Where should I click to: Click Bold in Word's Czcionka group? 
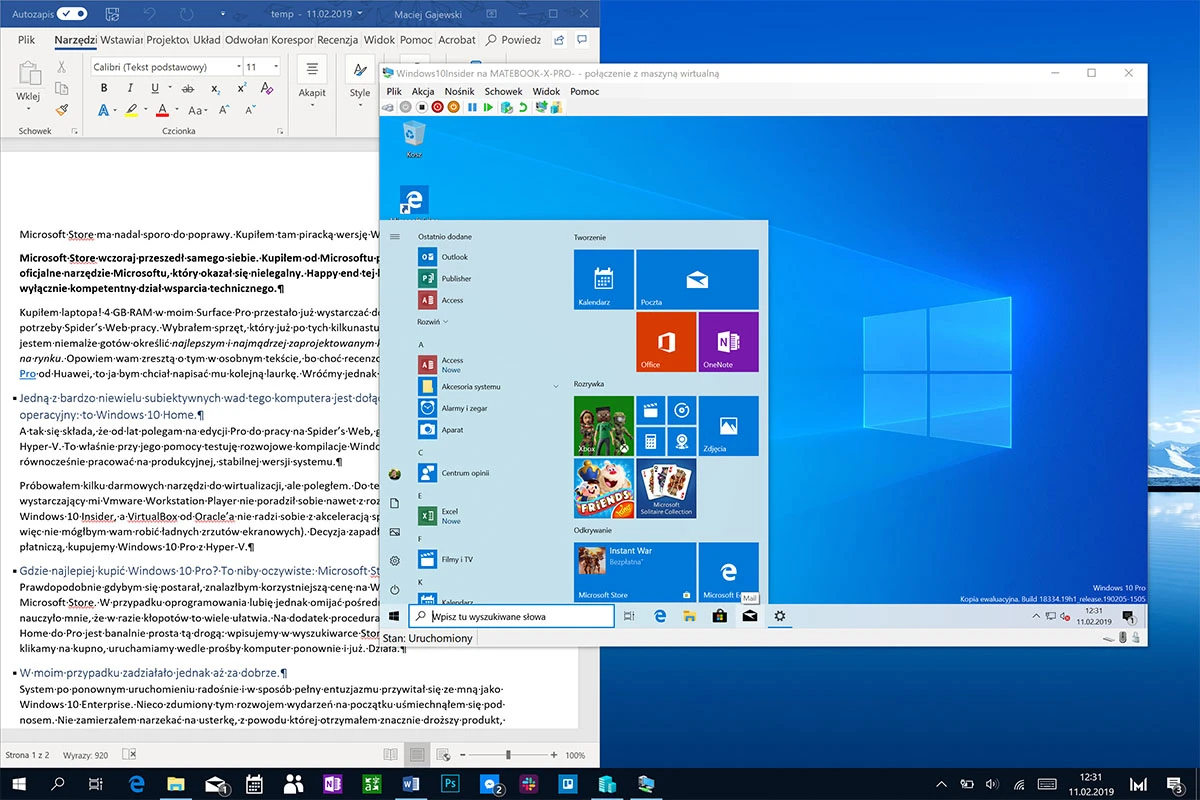(x=103, y=88)
